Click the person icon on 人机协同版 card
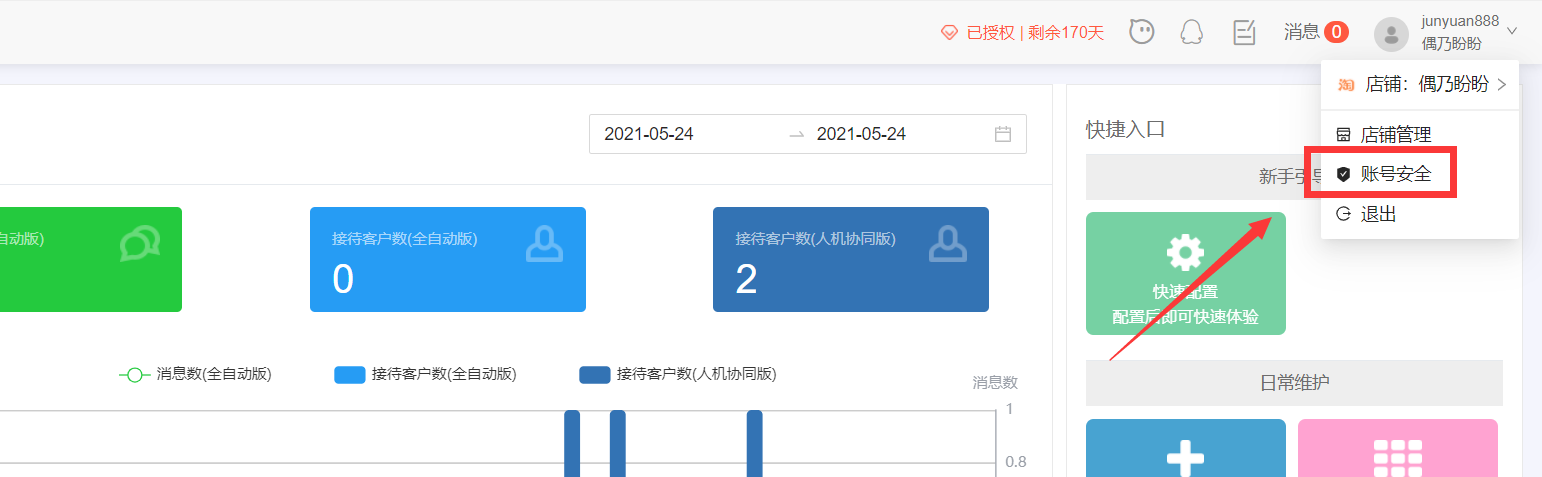 (x=947, y=244)
